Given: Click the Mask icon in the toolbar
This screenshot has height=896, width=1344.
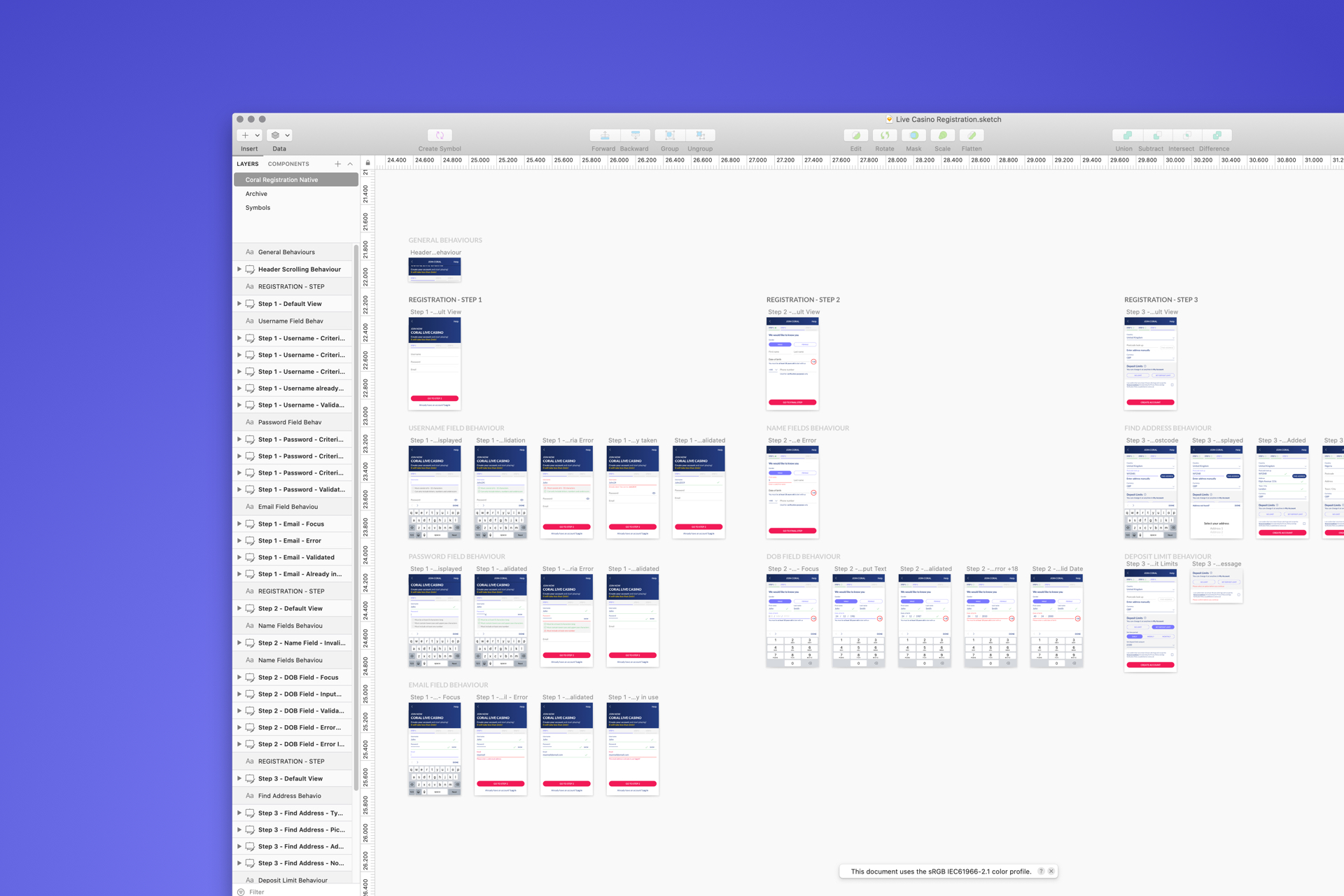Looking at the screenshot, I should click(x=913, y=135).
